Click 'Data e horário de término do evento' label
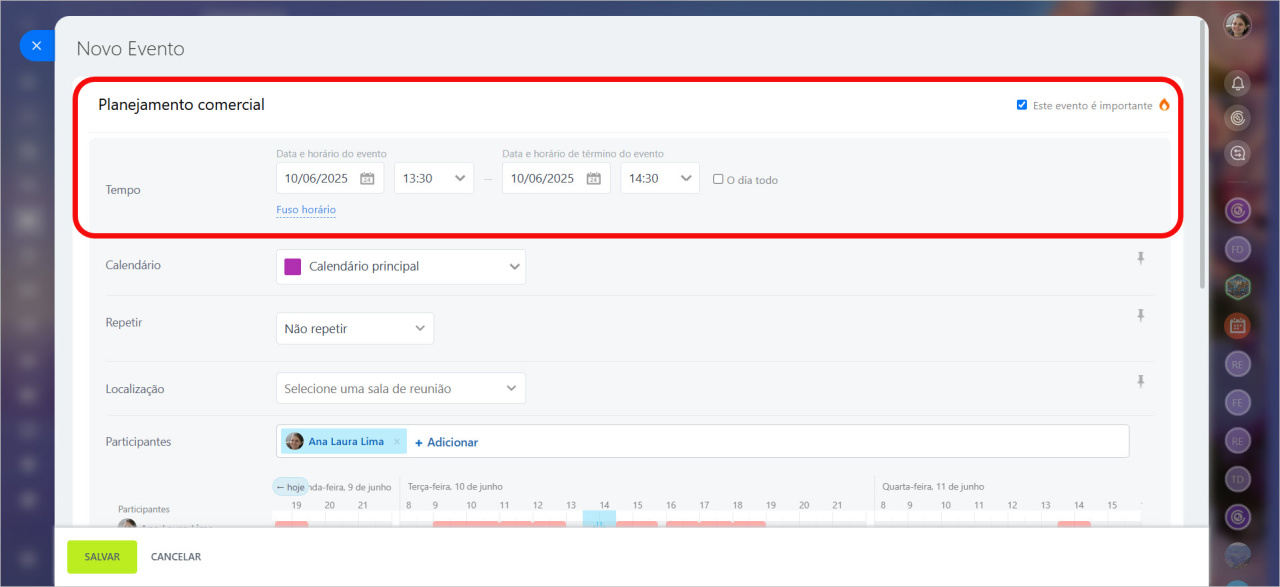Screen dimensions: 1280x587 (x=583, y=154)
